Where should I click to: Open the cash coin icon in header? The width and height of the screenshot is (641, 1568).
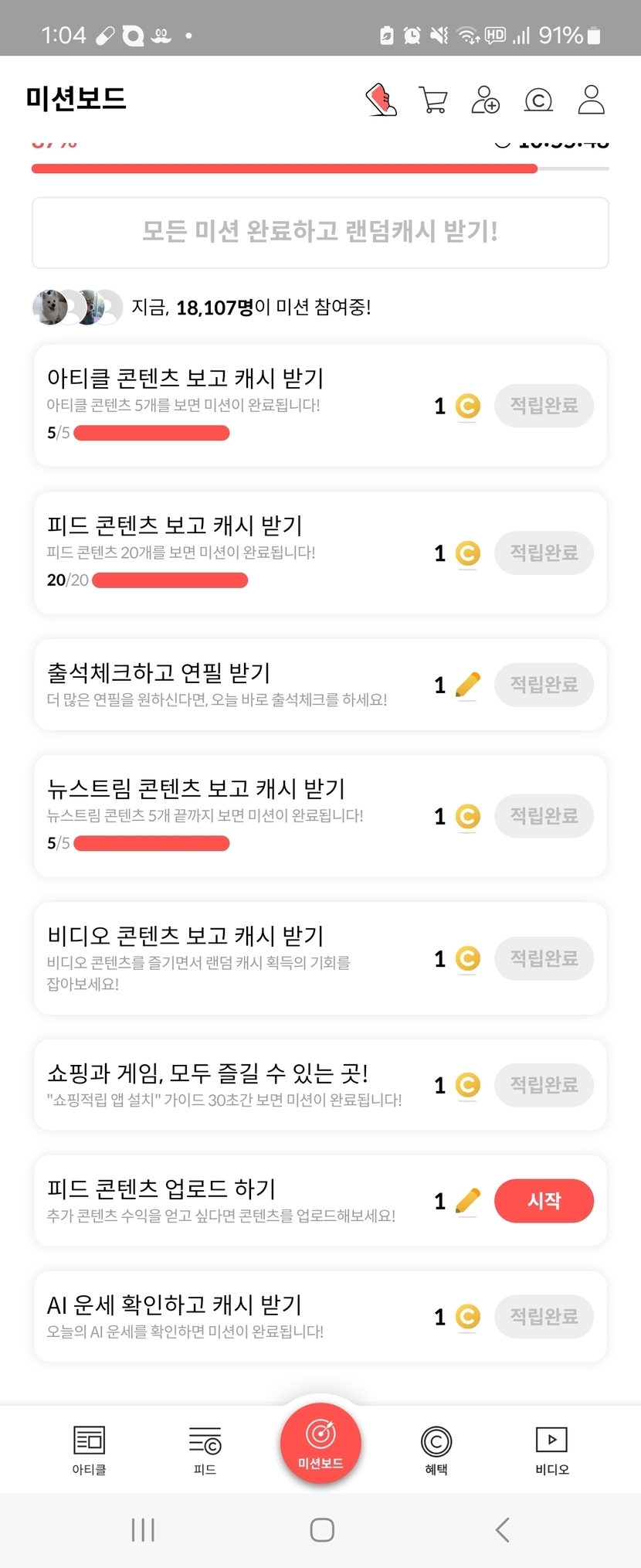point(538,100)
